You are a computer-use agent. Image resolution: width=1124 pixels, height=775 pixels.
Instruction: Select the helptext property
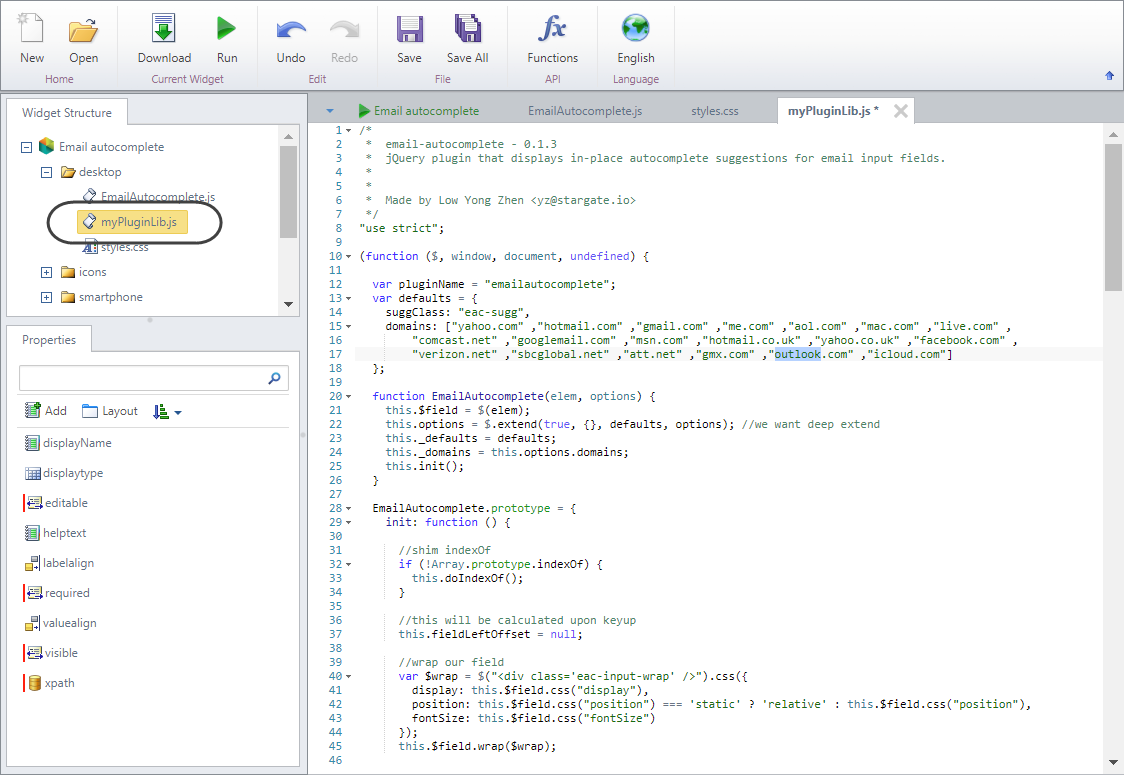coord(55,533)
